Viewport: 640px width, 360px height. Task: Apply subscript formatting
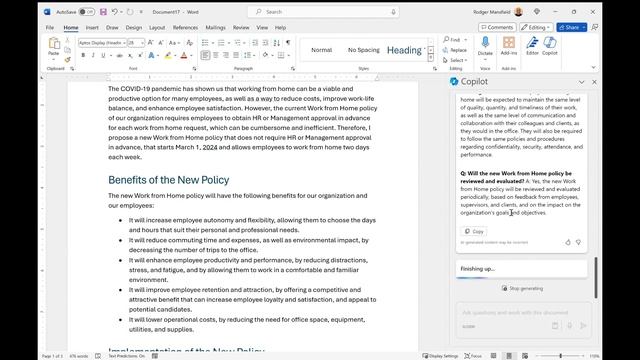(130, 55)
